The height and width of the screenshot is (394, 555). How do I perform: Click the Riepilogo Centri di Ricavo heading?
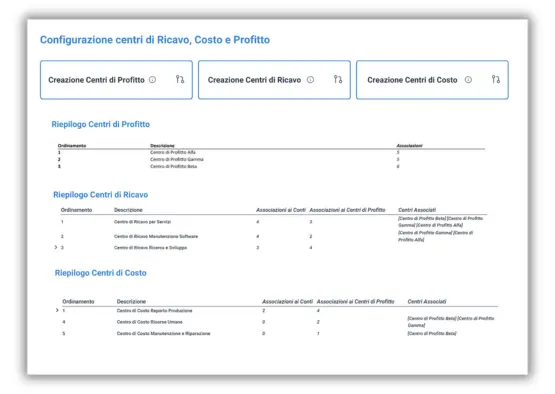101,195
